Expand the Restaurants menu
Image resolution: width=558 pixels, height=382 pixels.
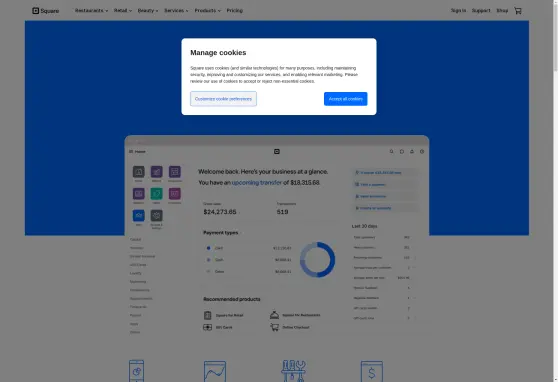click(91, 11)
